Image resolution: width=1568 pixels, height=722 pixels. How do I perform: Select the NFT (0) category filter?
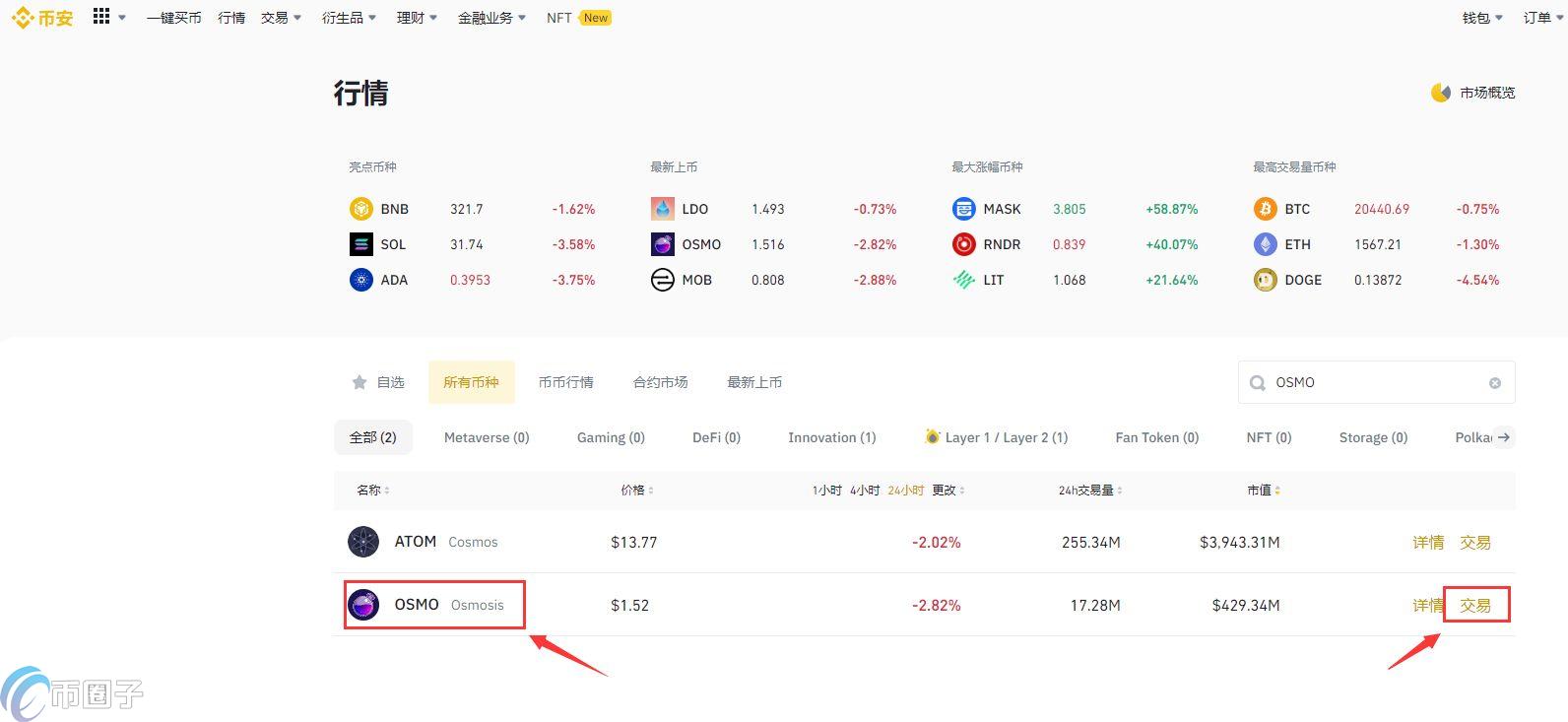(x=1269, y=437)
